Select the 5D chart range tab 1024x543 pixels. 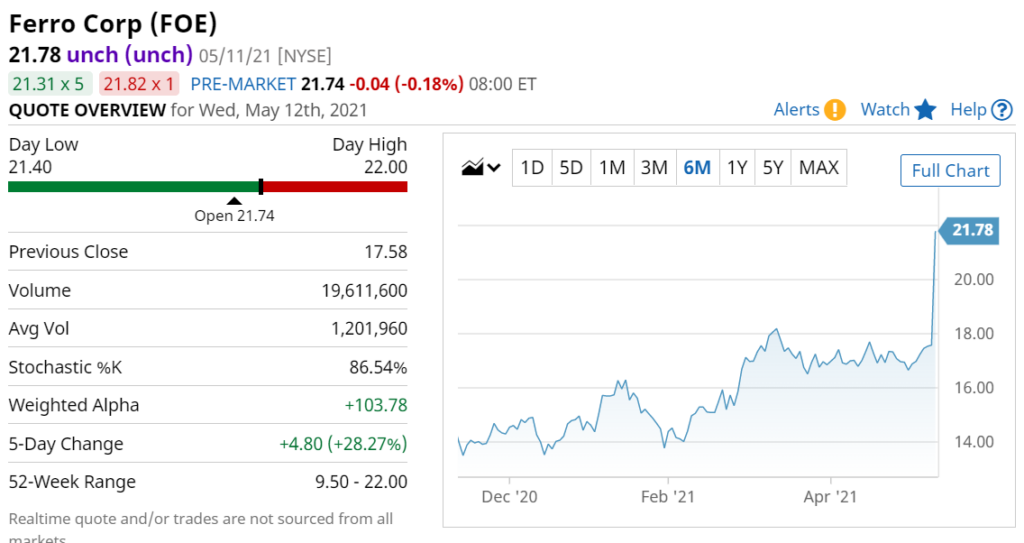(571, 168)
